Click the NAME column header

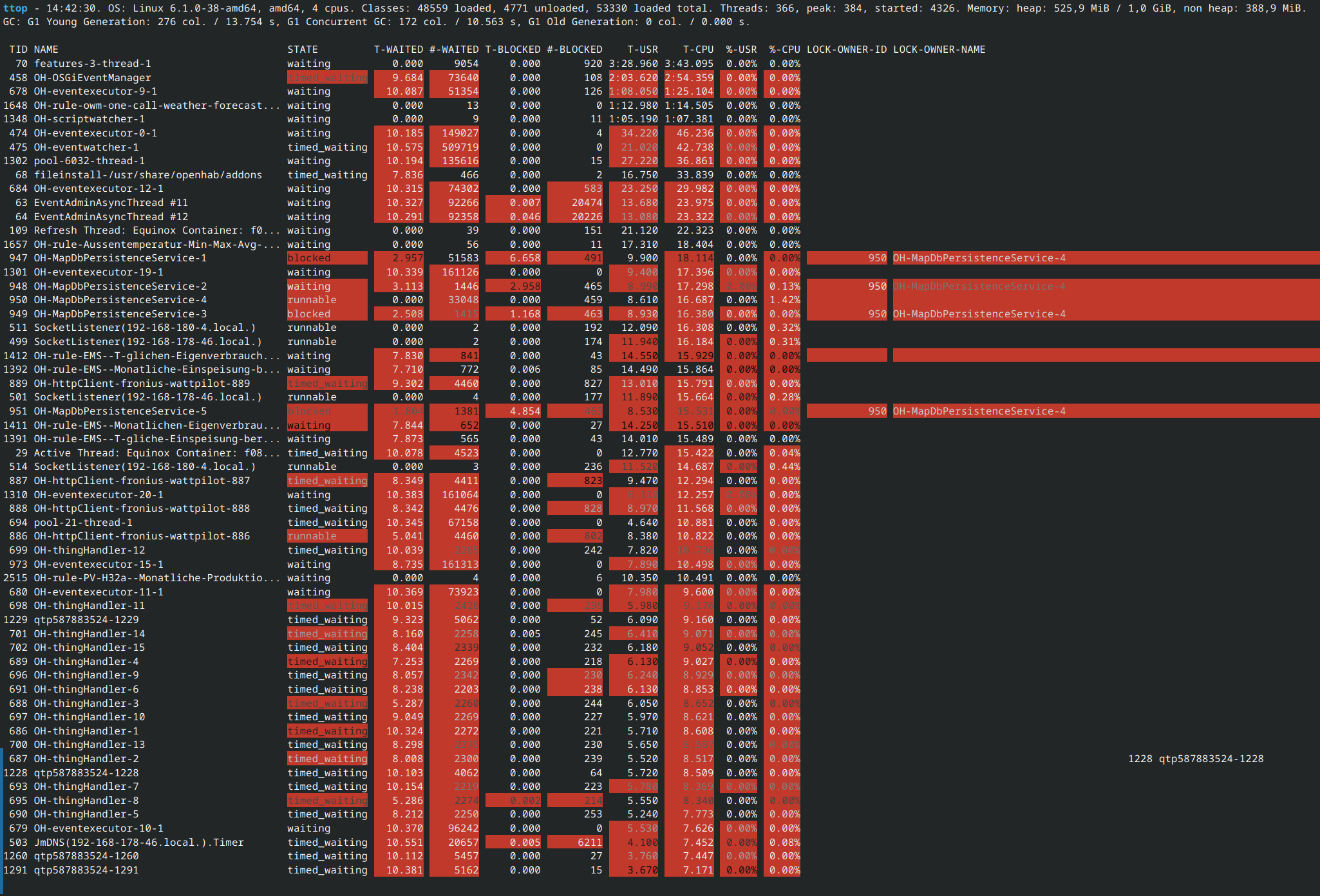46,50
